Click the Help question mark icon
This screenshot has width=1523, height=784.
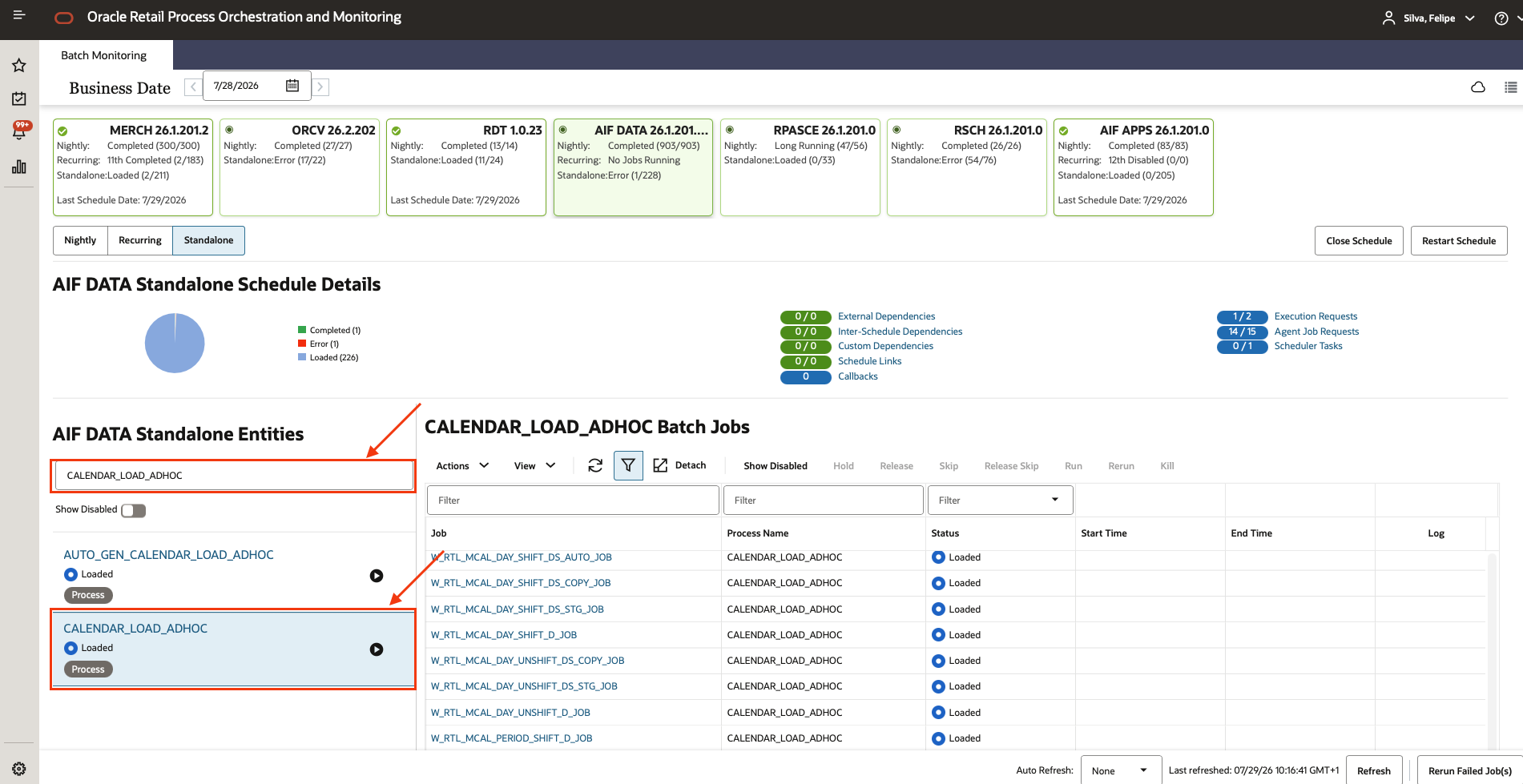pos(1501,18)
